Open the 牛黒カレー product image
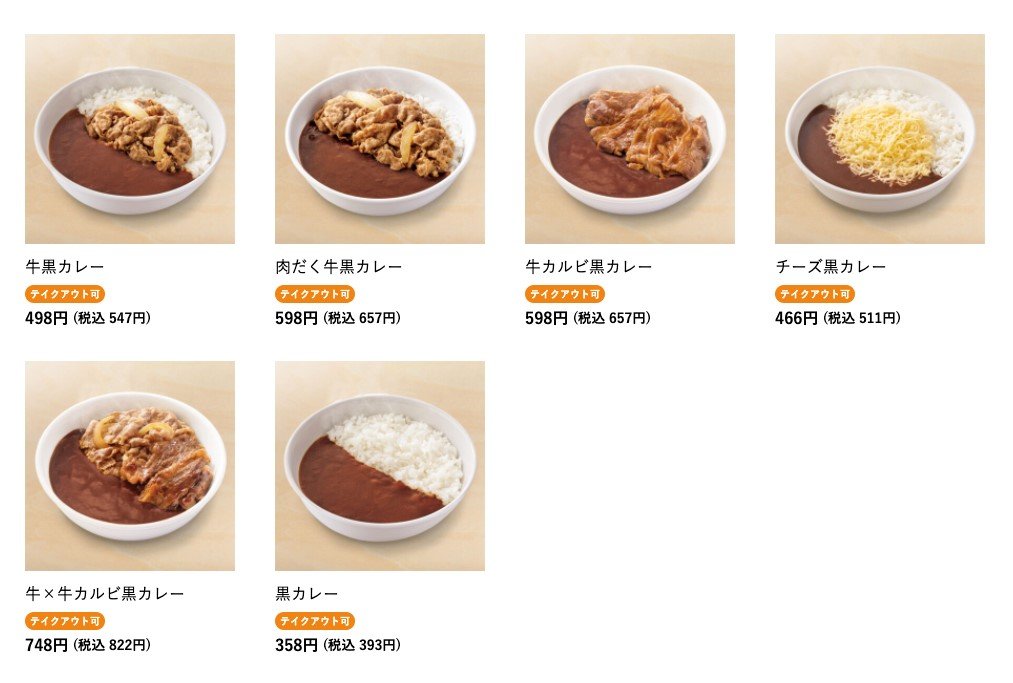The width and height of the screenshot is (1013, 683). point(130,139)
